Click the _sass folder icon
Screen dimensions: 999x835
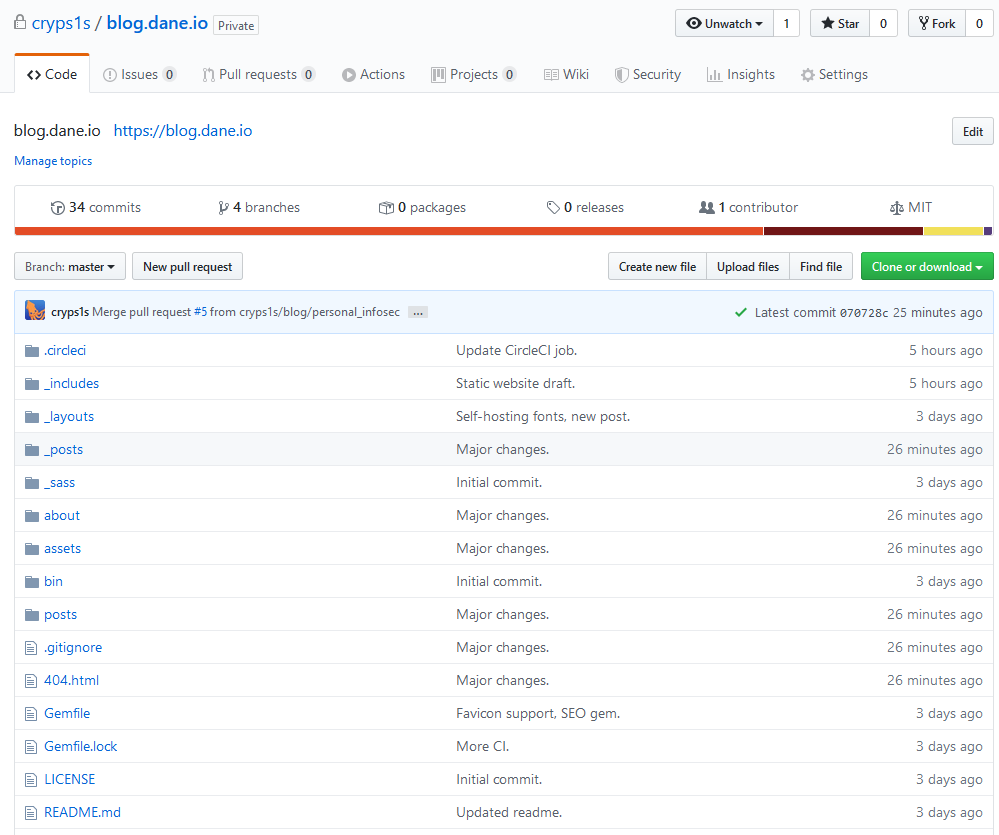[x=32, y=483]
